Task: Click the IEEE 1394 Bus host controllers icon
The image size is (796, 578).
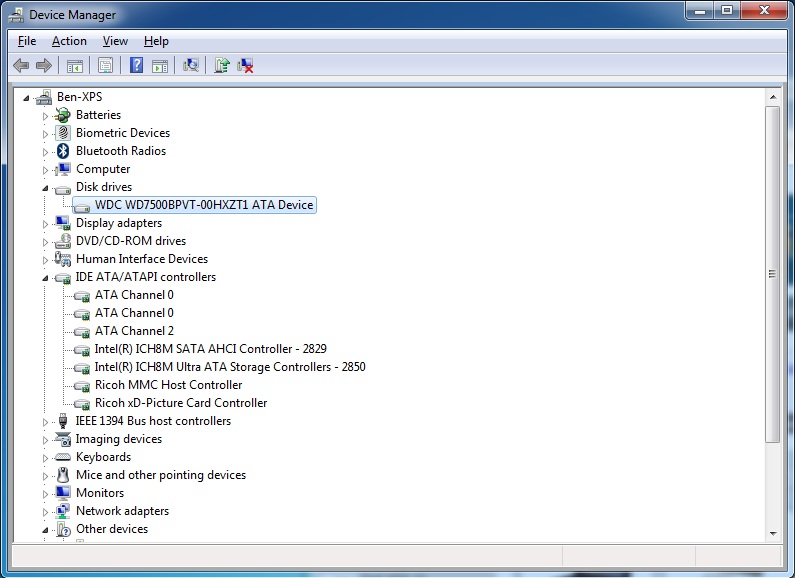Action: tap(63, 421)
